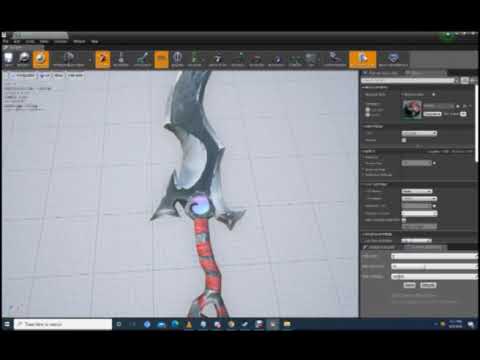Viewport: 480px width, 360px height.
Task: Click the large orange icon at toolbar's right
Action: [x=363, y=59]
